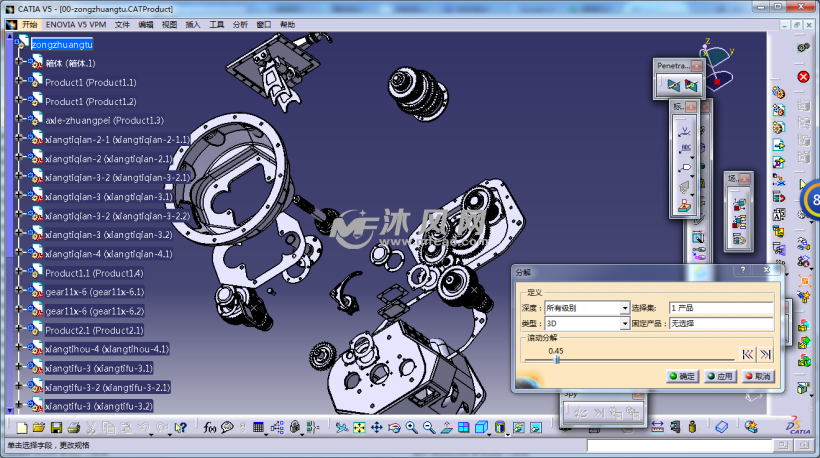Click the Zoom In magnifier icon
The width and height of the screenshot is (820, 458).
[x=412, y=428]
